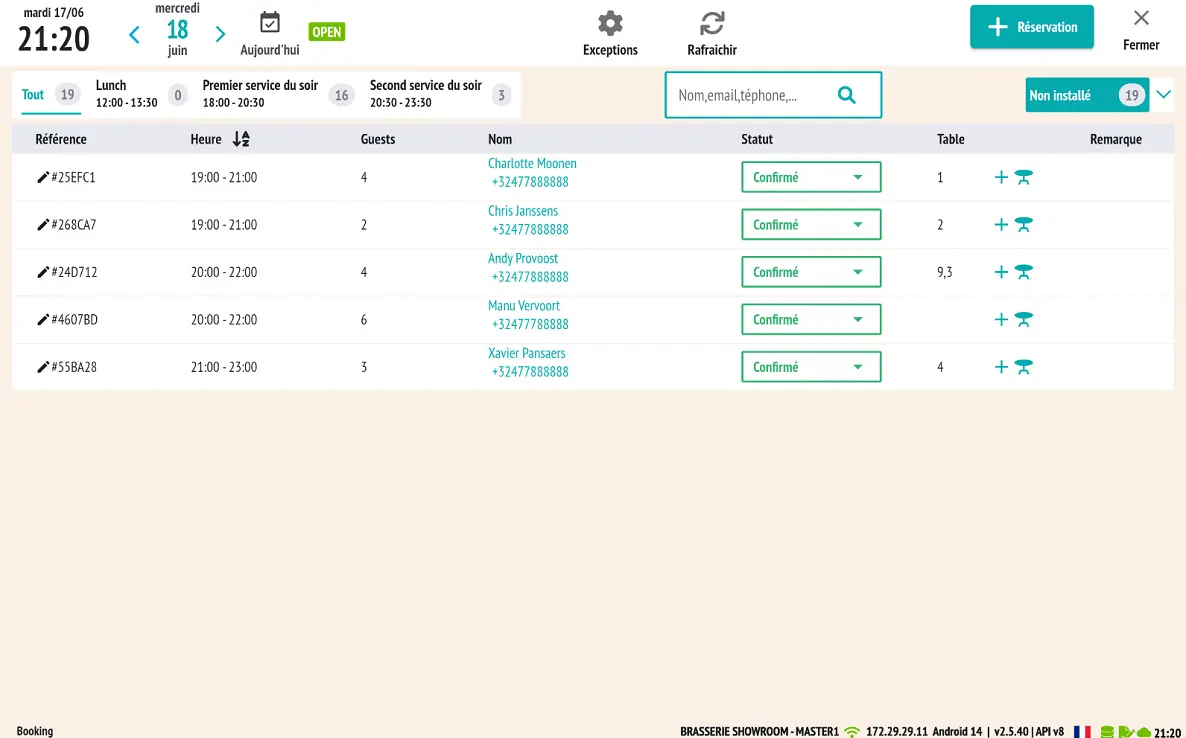Go to next day with right arrow

pyautogui.click(x=220, y=35)
